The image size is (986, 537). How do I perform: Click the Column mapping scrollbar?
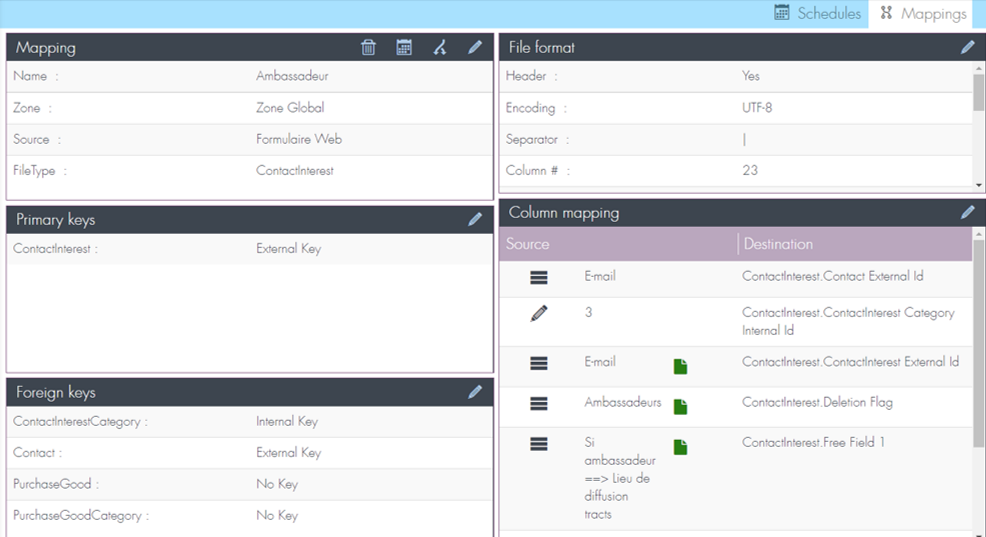point(978,344)
